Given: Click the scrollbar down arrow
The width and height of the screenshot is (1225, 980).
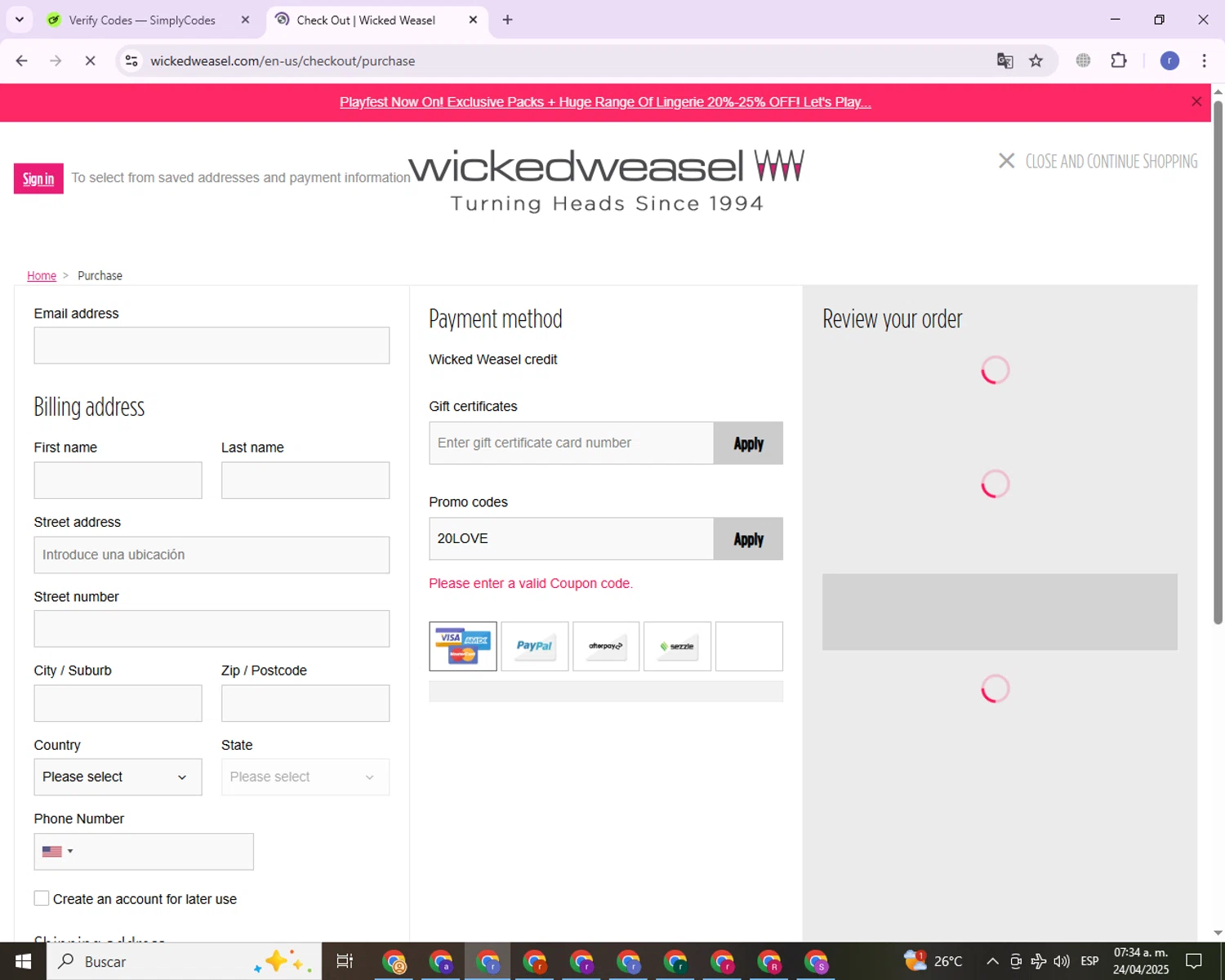Looking at the screenshot, I should click(x=1218, y=933).
